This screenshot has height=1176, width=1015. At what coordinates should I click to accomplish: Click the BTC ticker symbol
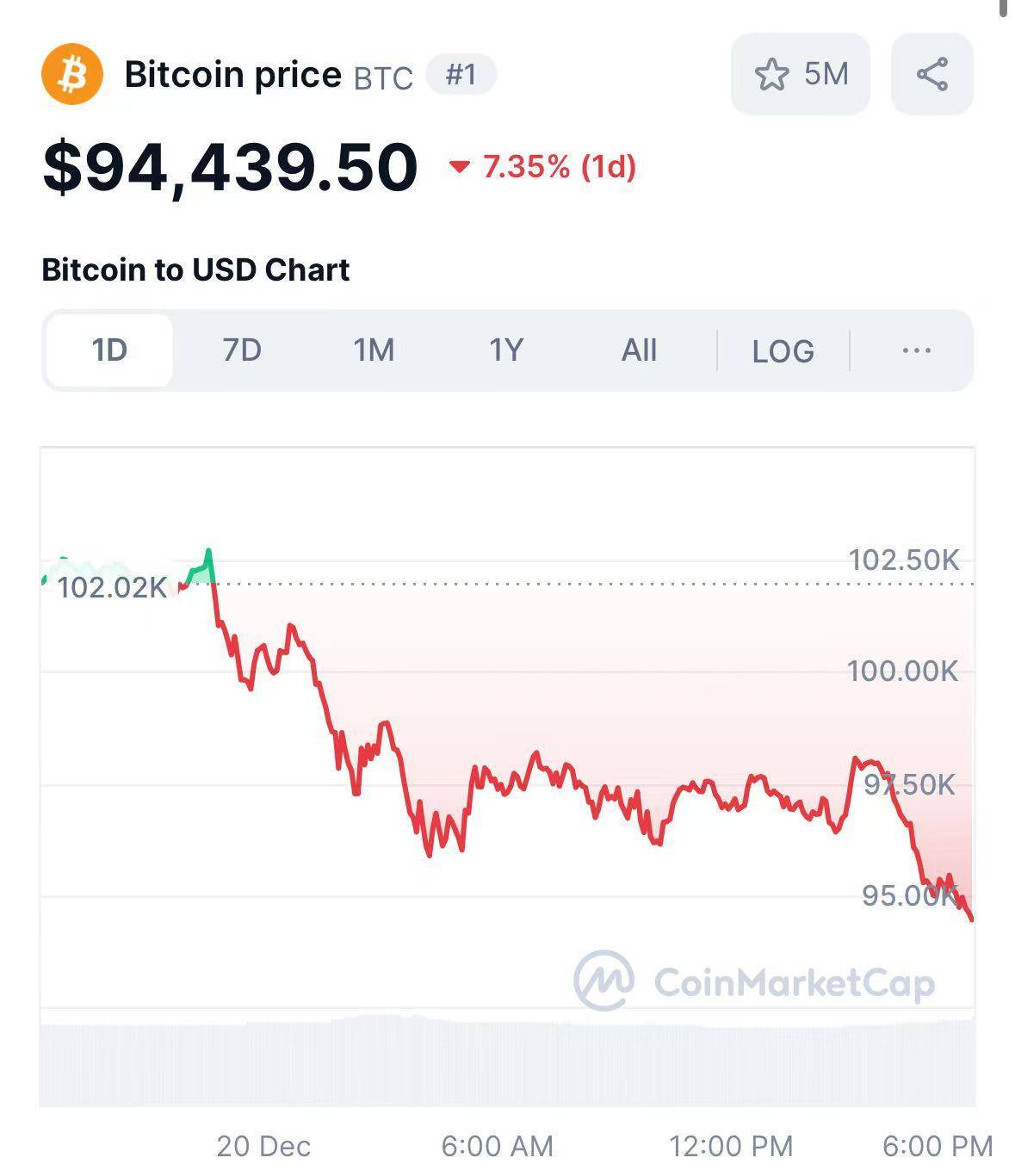[x=383, y=78]
